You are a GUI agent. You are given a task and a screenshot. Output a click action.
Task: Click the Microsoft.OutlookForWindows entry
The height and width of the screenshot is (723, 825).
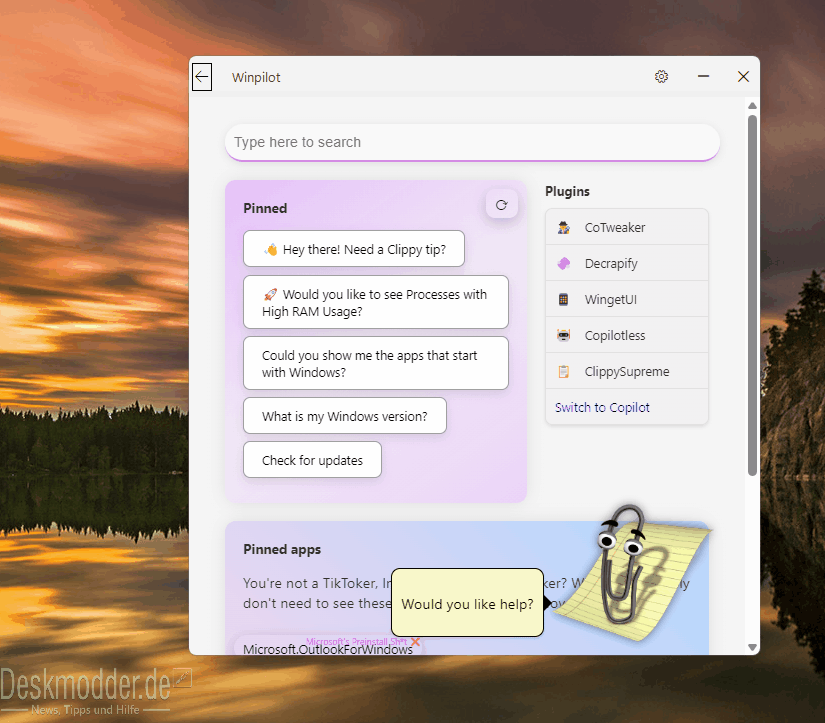327,649
